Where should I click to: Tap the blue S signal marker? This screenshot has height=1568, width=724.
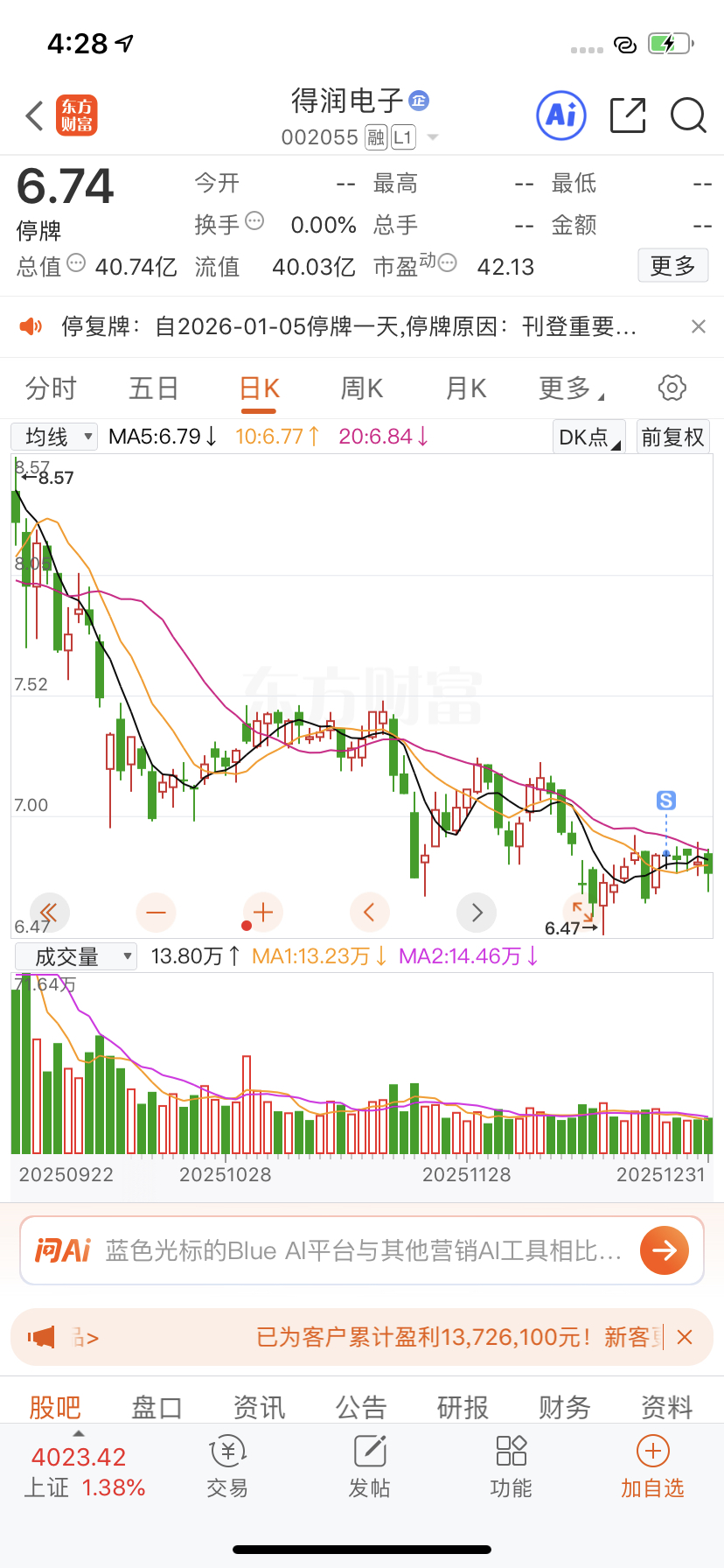(666, 801)
